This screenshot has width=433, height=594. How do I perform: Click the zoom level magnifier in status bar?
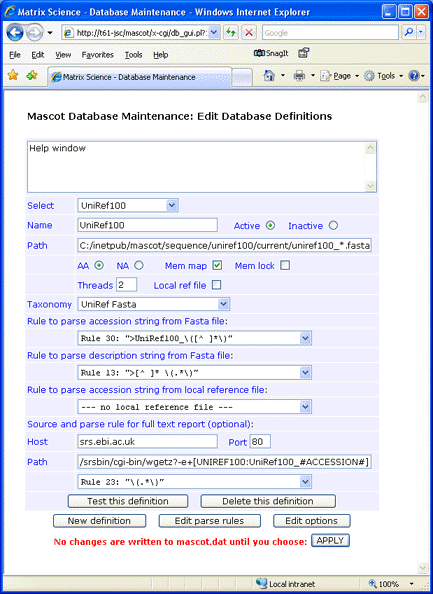[x=372, y=583]
